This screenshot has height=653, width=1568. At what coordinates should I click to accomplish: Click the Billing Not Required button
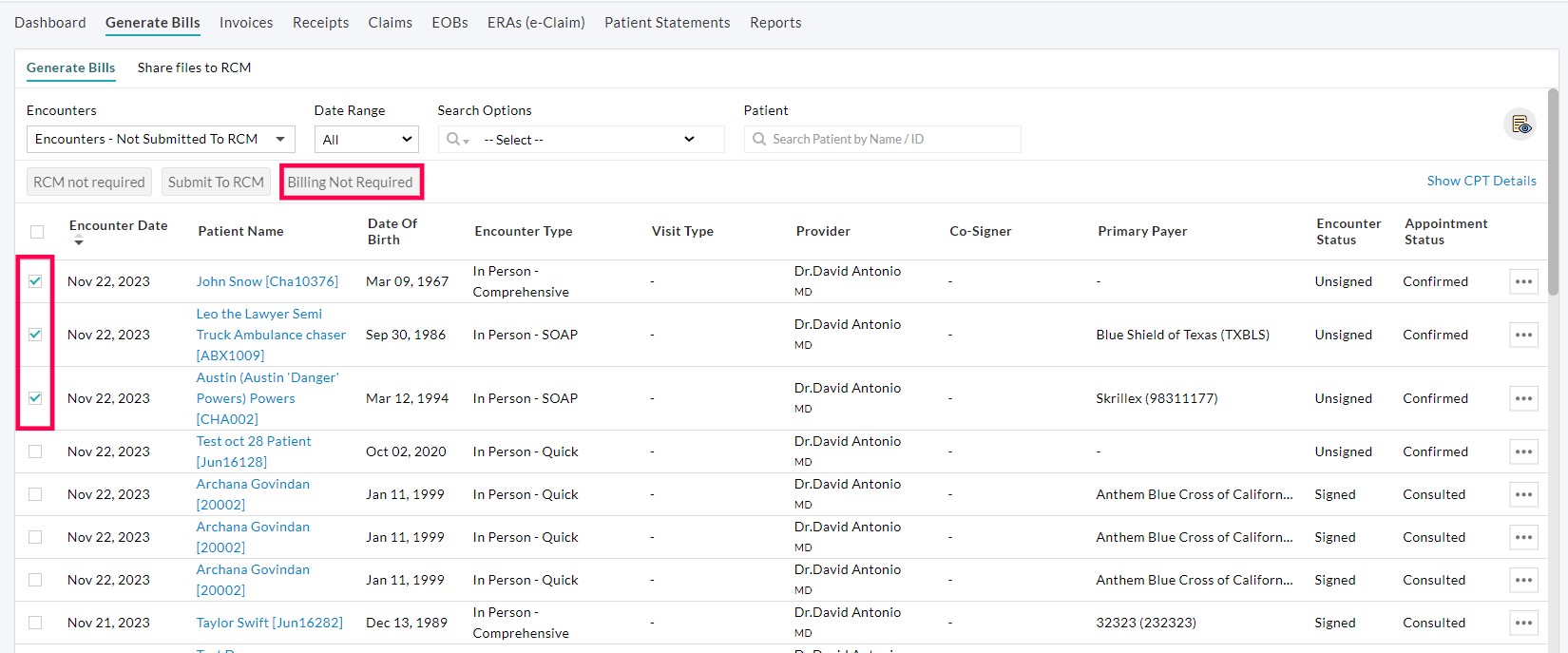[x=350, y=182]
